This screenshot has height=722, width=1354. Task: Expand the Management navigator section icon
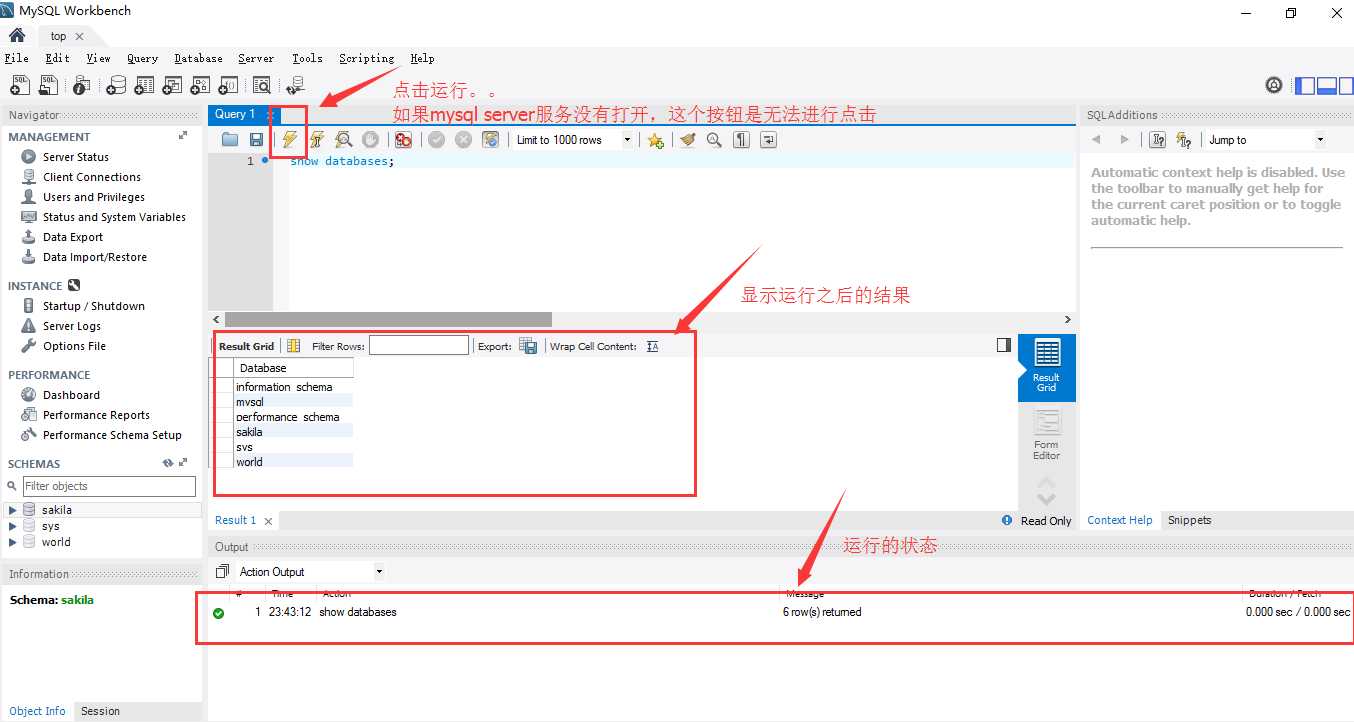click(183, 136)
